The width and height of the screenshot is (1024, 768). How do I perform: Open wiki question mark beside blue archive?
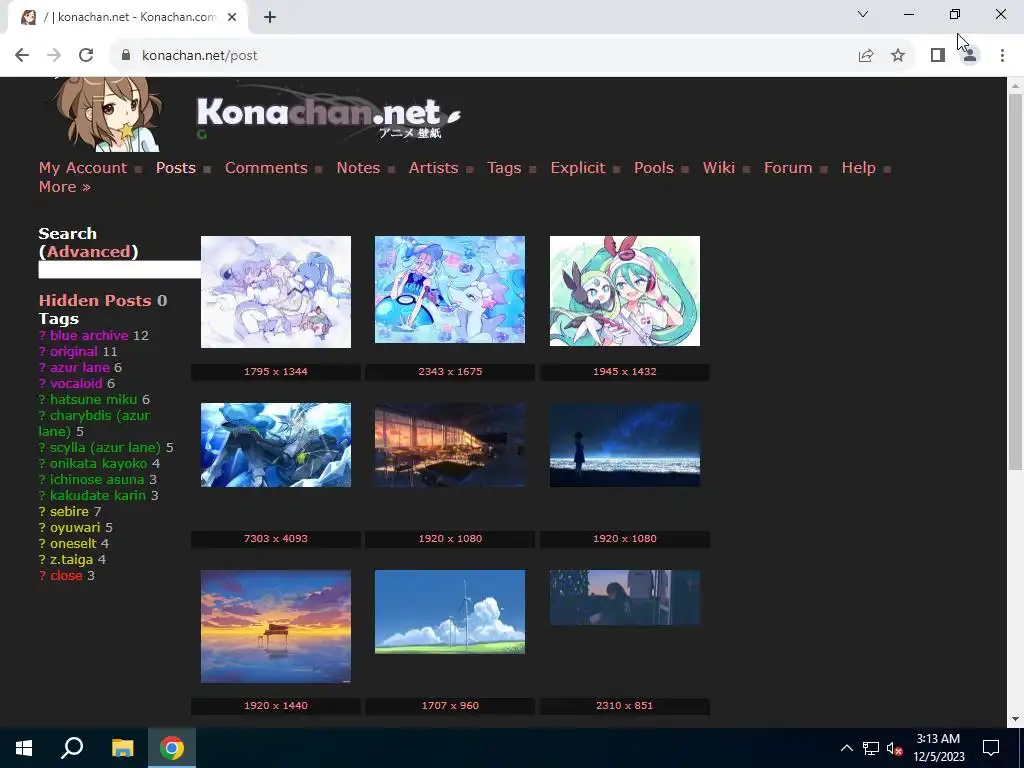[42, 336]
